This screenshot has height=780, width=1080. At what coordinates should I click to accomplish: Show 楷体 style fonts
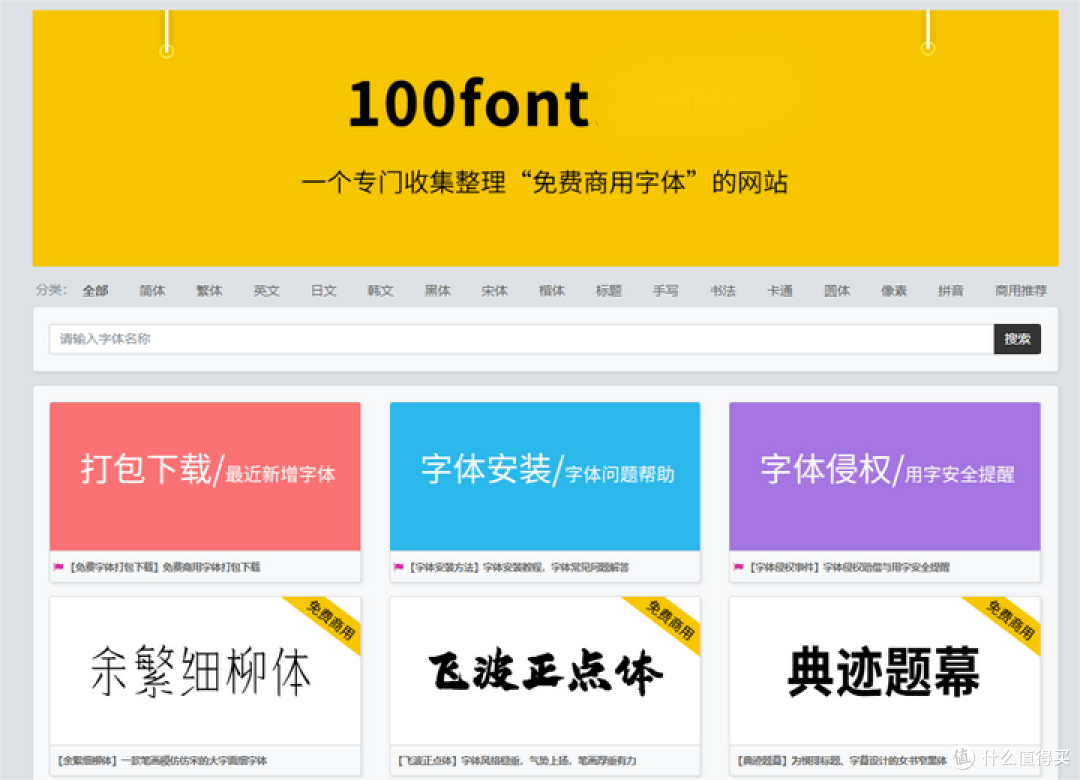coord(552,291)
